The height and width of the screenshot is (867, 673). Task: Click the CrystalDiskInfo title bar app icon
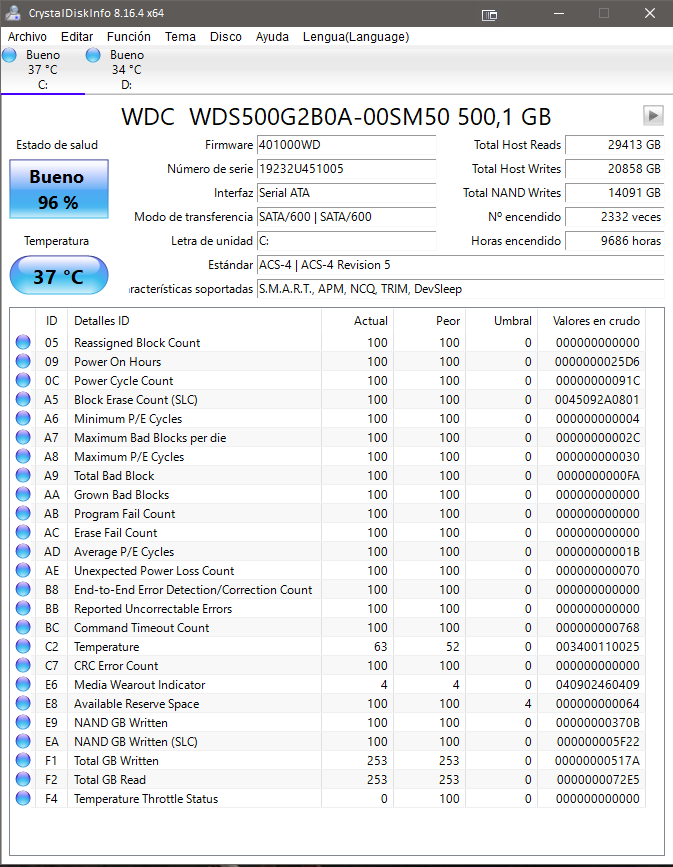pyautogui.click(x=13, y=13)
